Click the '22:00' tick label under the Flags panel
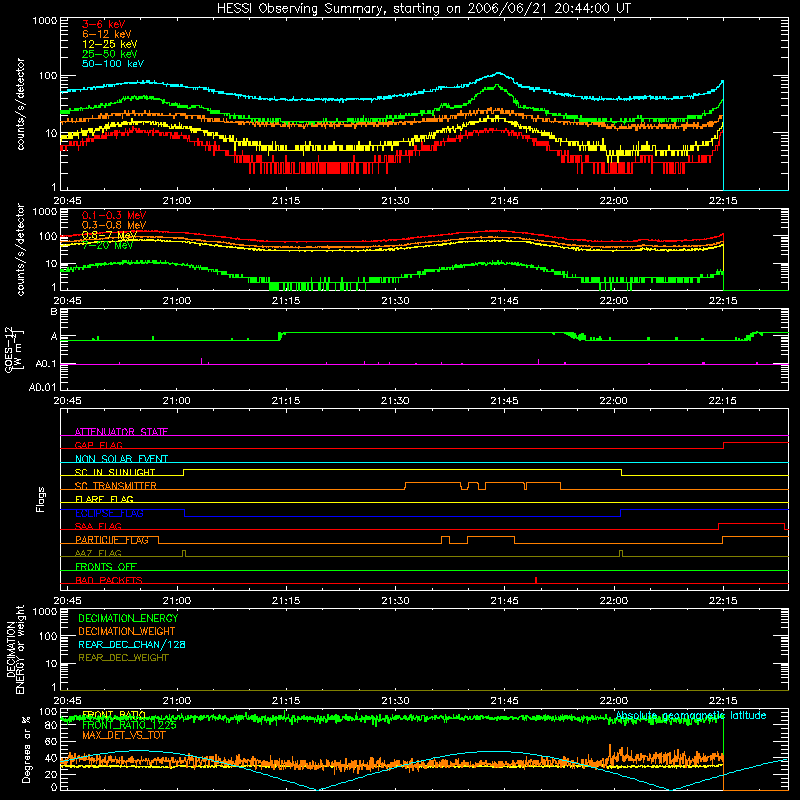This screenshot has height=800, width=800. pos(614,601)
